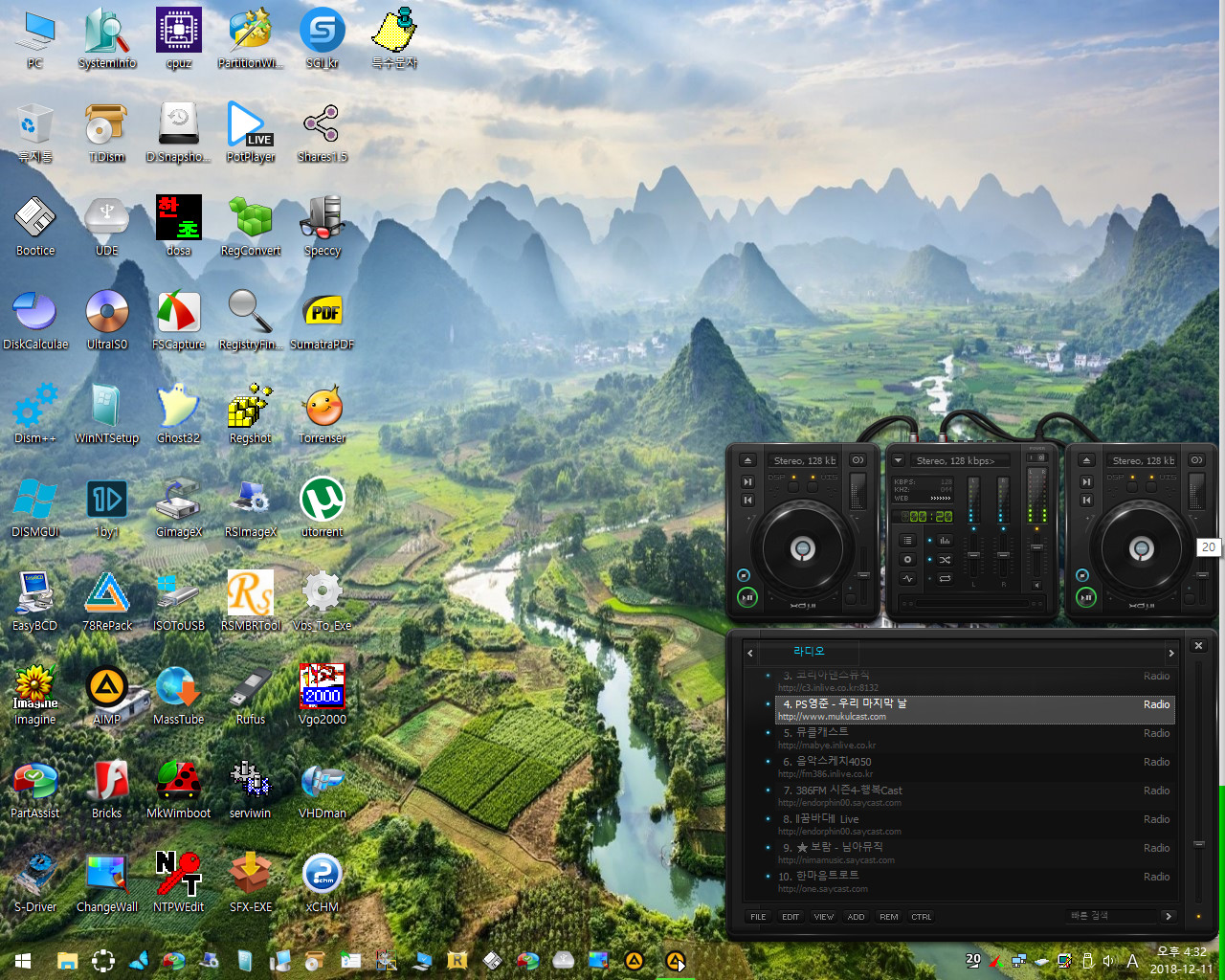1225x980 pixels.
Task: Click the playlist vertical scrollbar handle
Action: tap(1198, 843)
